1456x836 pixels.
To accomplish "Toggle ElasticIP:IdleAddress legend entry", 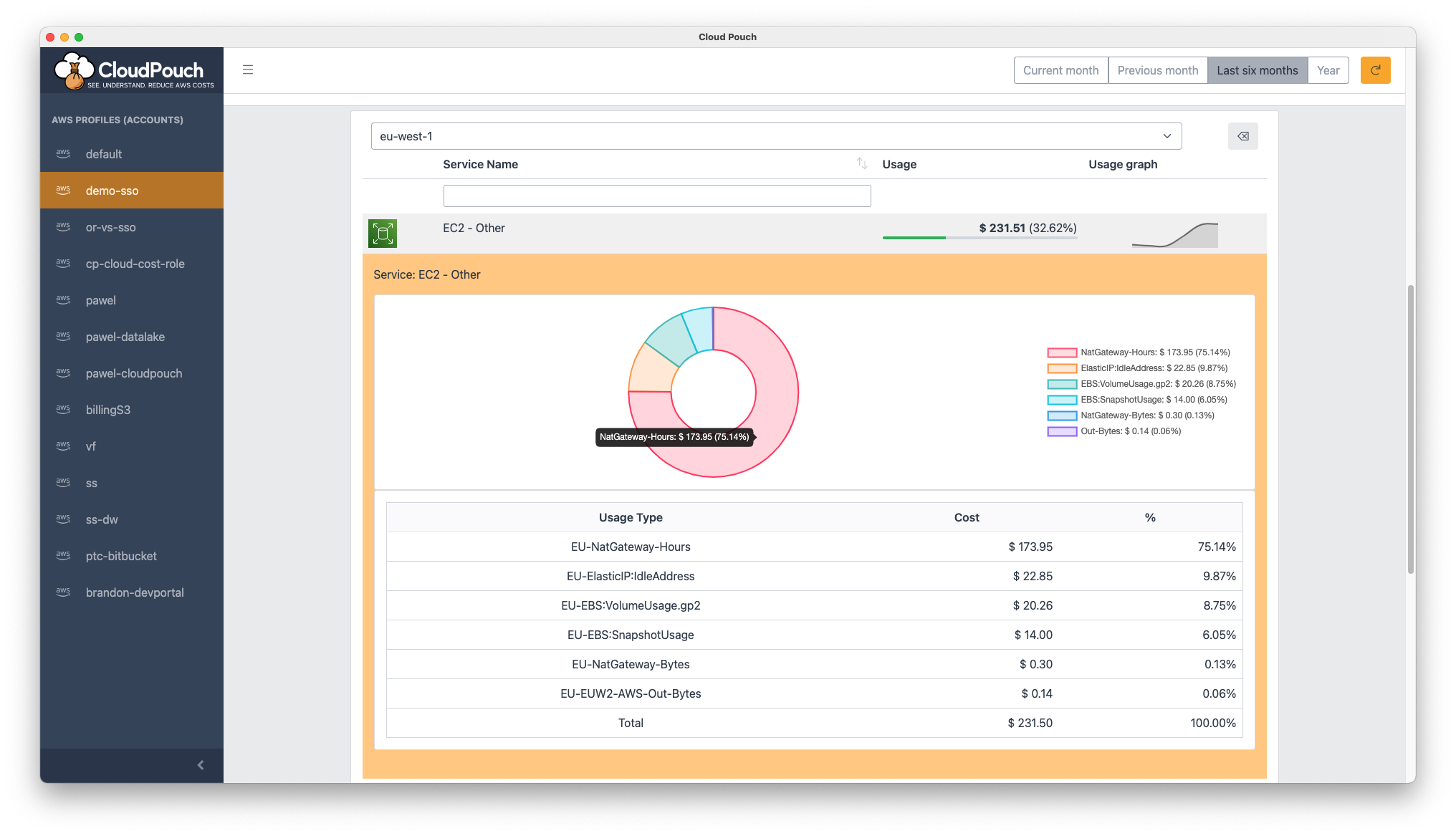I will pos(1153,368).
